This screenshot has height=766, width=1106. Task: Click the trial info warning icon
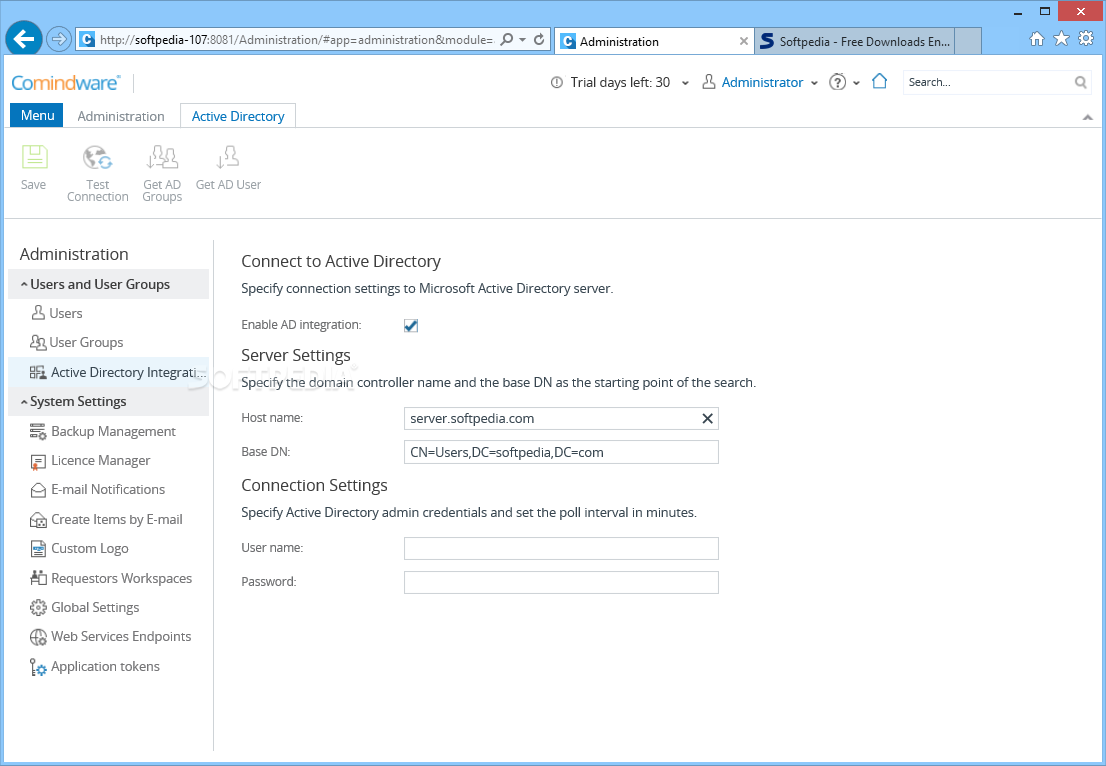click(557, 83)
